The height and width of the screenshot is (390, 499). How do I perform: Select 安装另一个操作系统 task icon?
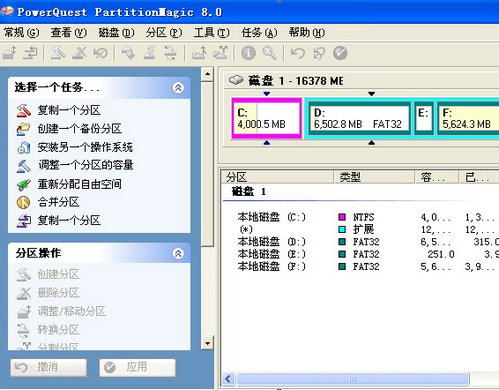(24, 147)
